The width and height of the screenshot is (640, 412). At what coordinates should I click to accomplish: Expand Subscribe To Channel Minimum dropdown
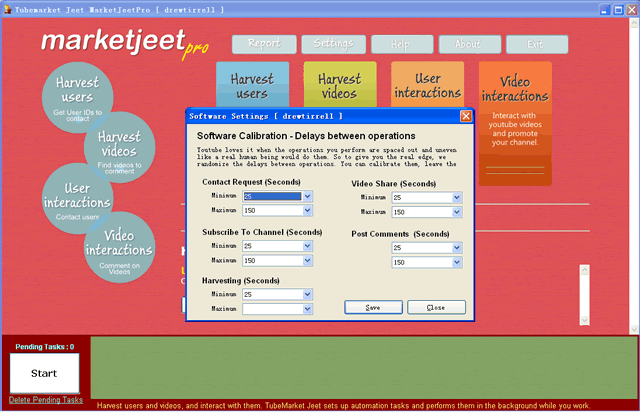pos(307,246)
